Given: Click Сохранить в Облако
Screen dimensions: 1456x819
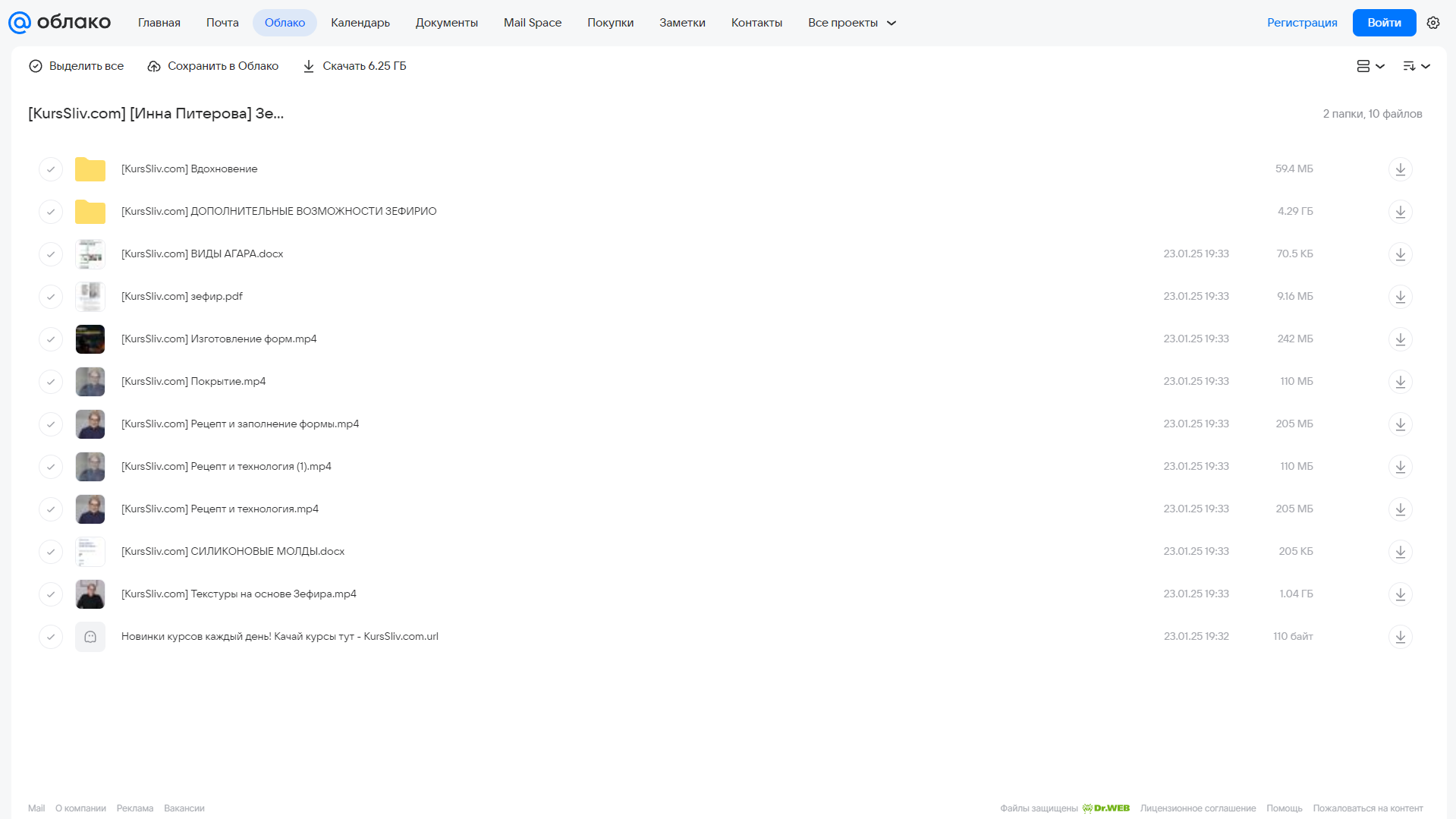Looking at the screenshot, I should (213, 66).
